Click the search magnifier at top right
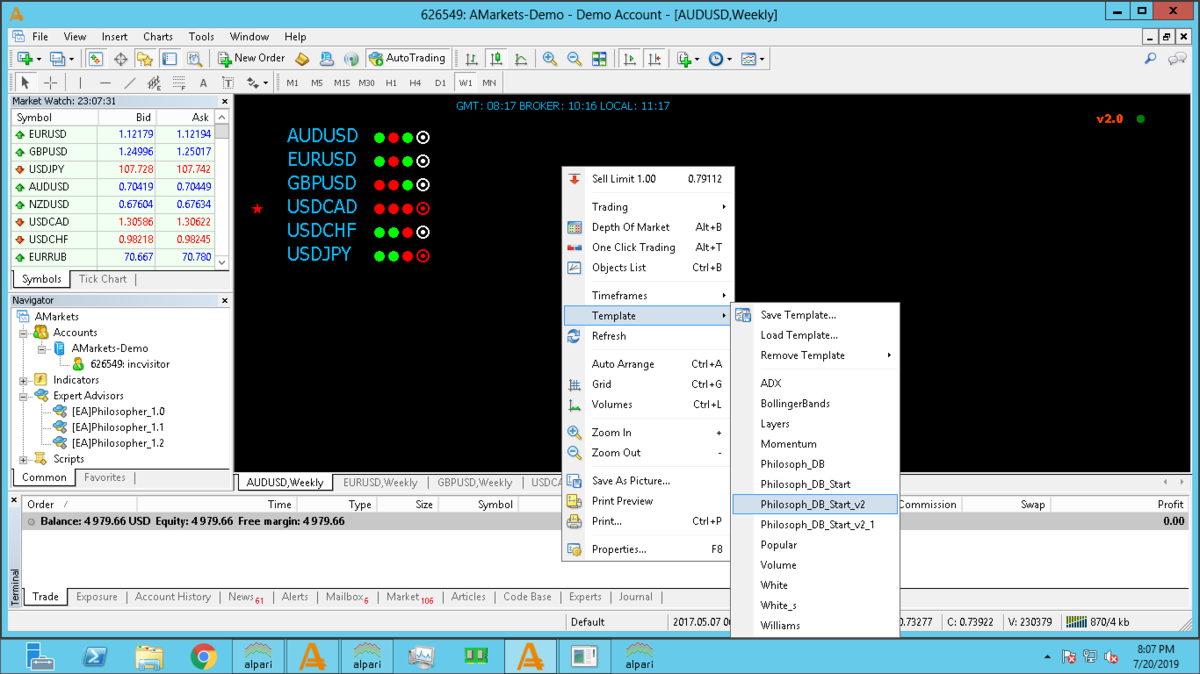The image size is (1200, 674). pos(1150,59)
